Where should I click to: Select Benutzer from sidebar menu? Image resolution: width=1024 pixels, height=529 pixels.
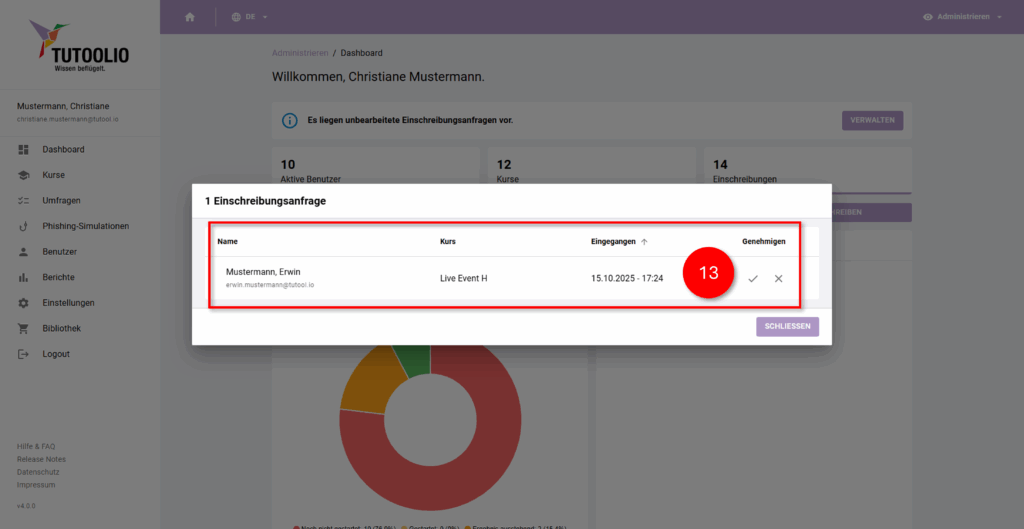[59, 252]
